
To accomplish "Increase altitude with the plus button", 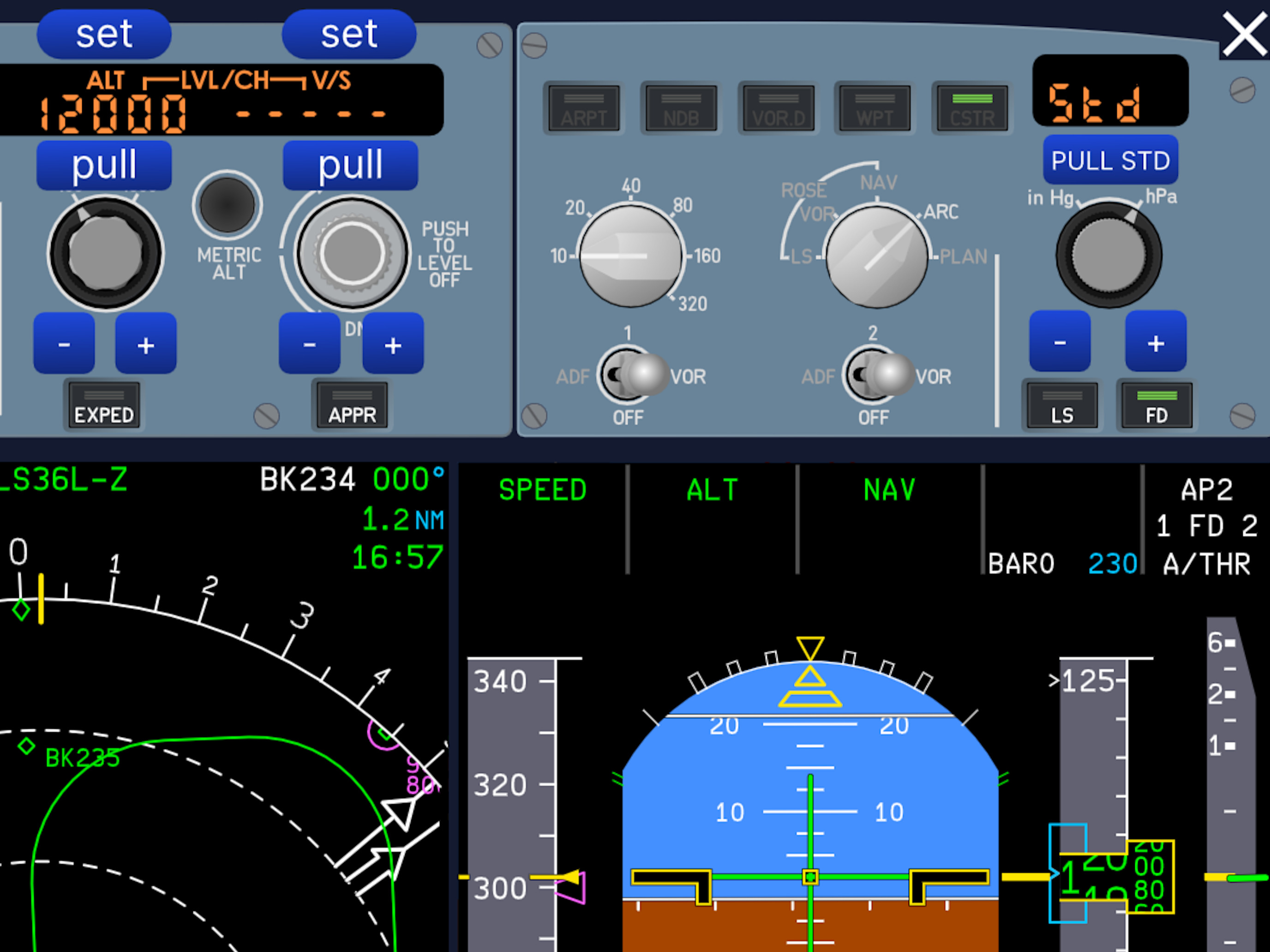I will tap(146, 344).
